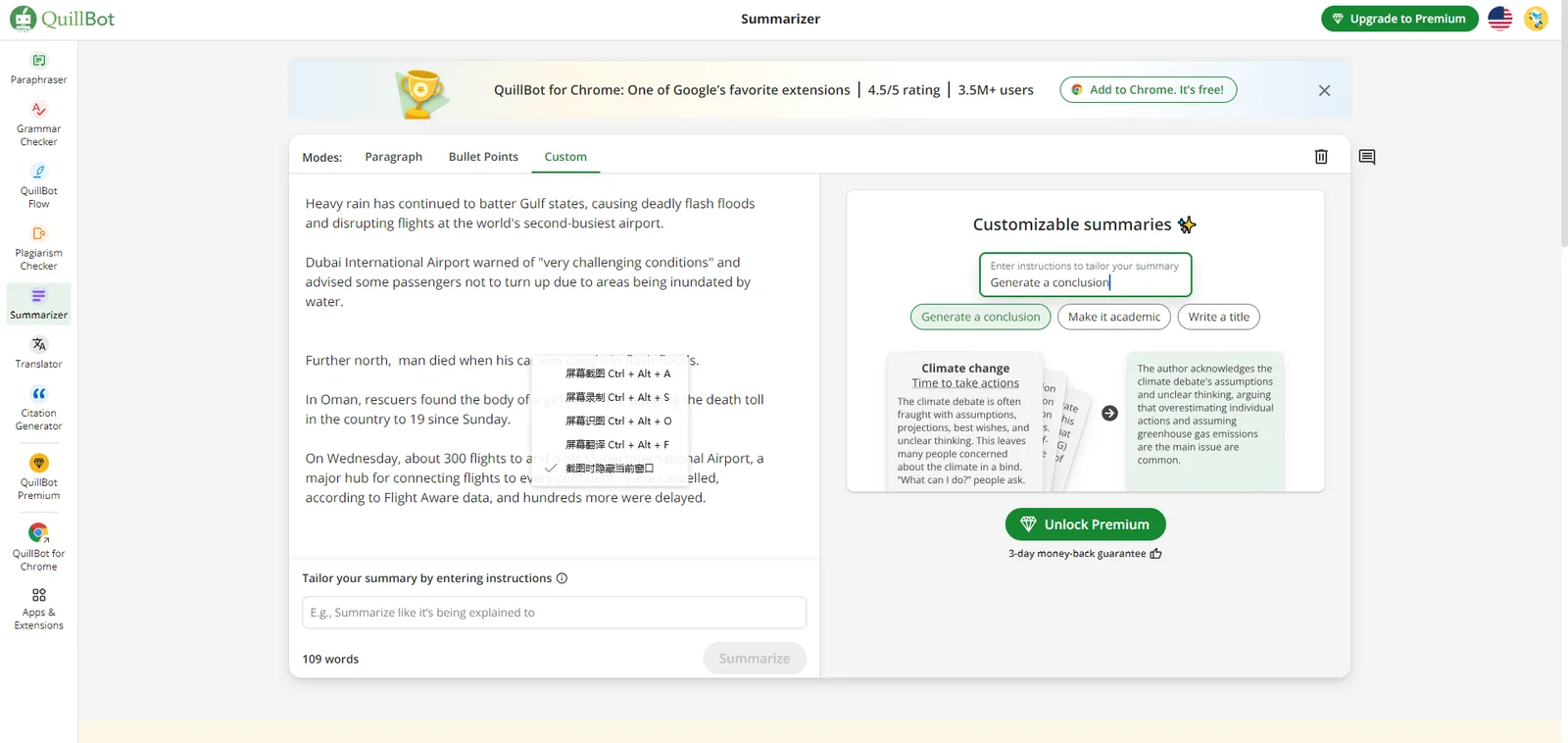Close the QuillBot for Chrome banner
This screenshot has width=1568, height=743.
1324,90
